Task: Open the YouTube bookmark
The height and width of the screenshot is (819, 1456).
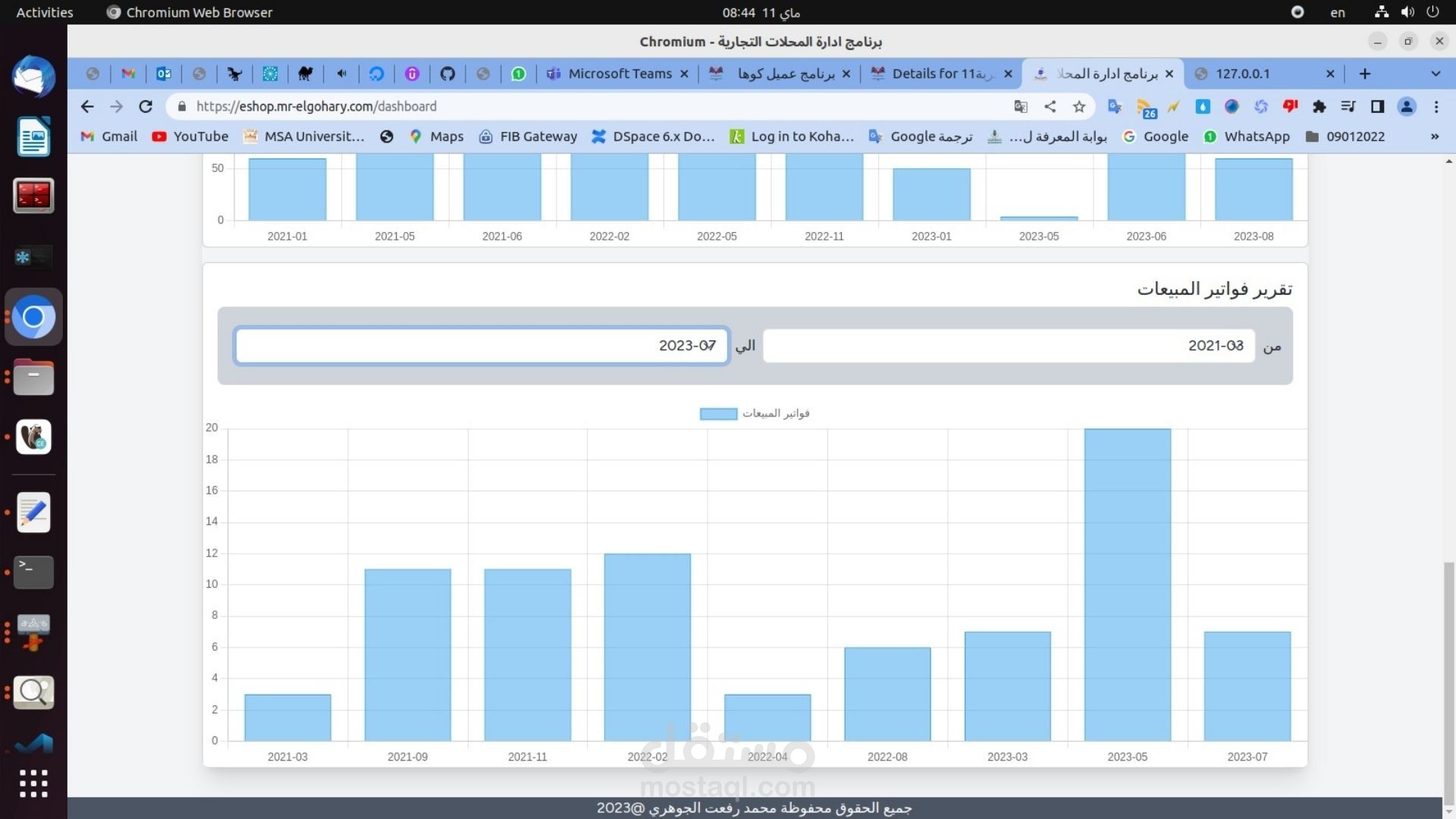Action: 190,136
